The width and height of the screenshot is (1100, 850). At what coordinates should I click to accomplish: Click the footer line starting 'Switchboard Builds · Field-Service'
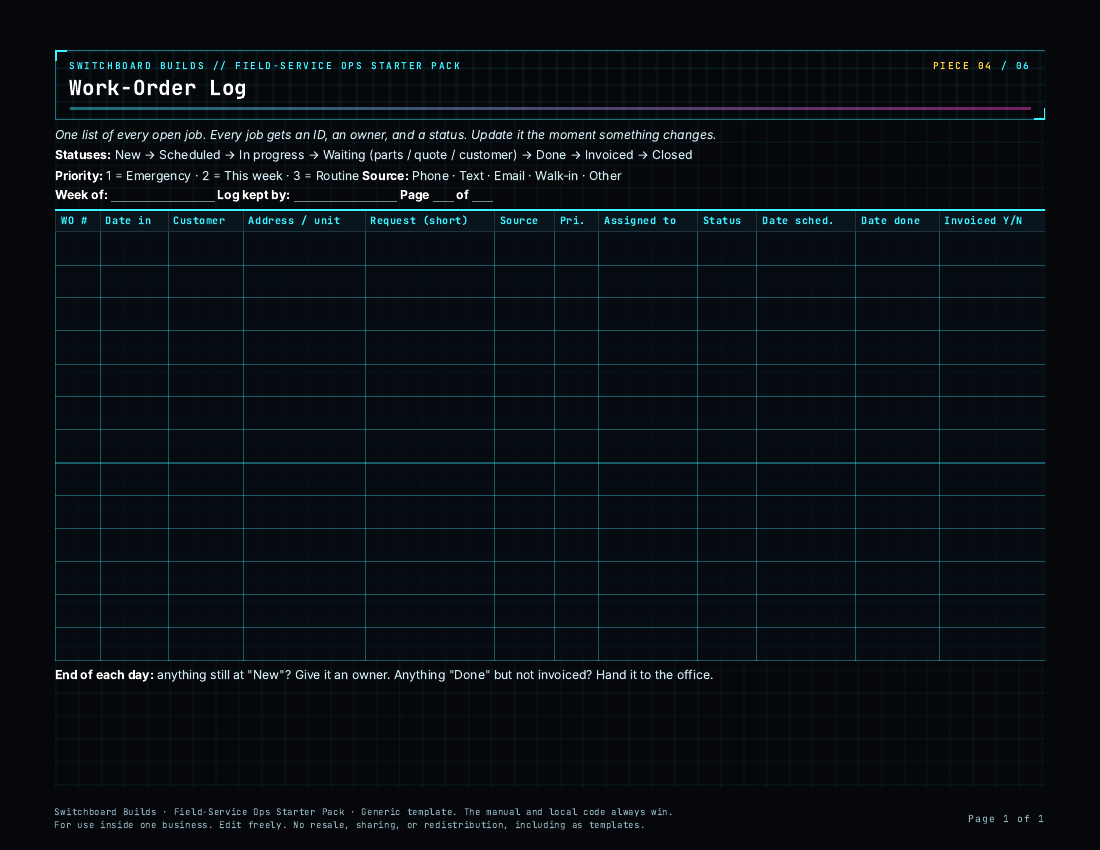(x=363, y=812)
